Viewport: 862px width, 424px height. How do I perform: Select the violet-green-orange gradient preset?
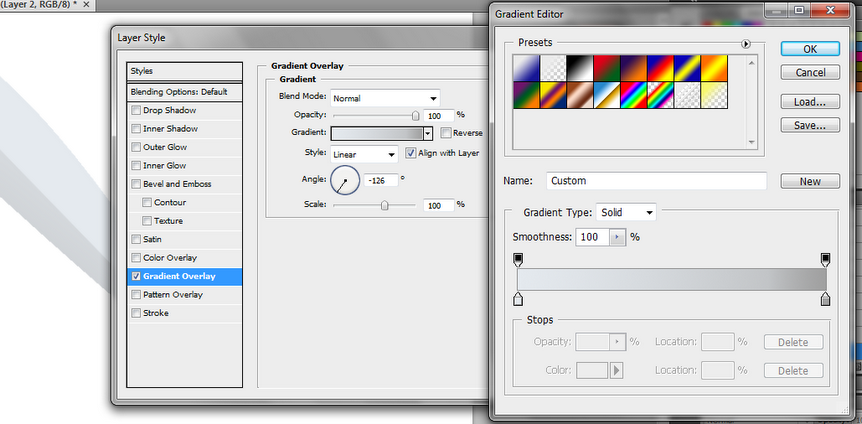[526, 95]
